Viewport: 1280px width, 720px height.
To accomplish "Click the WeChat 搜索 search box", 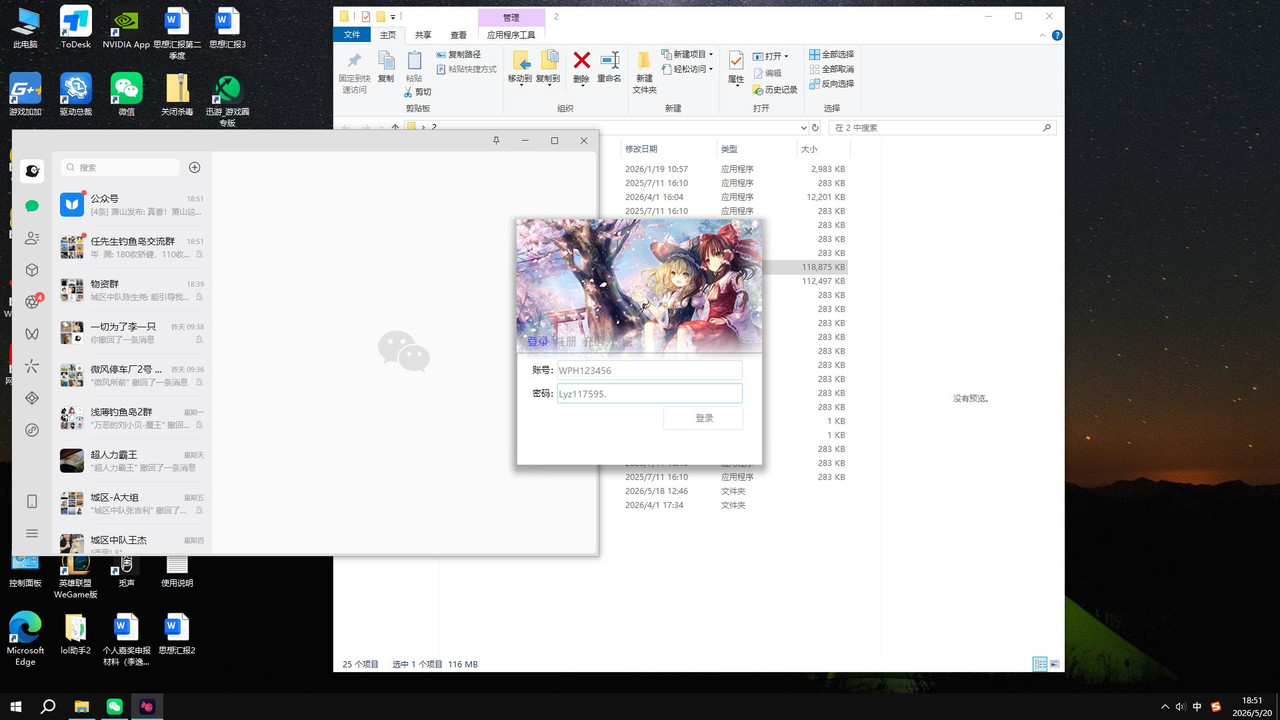I will (x=120, y=168).
